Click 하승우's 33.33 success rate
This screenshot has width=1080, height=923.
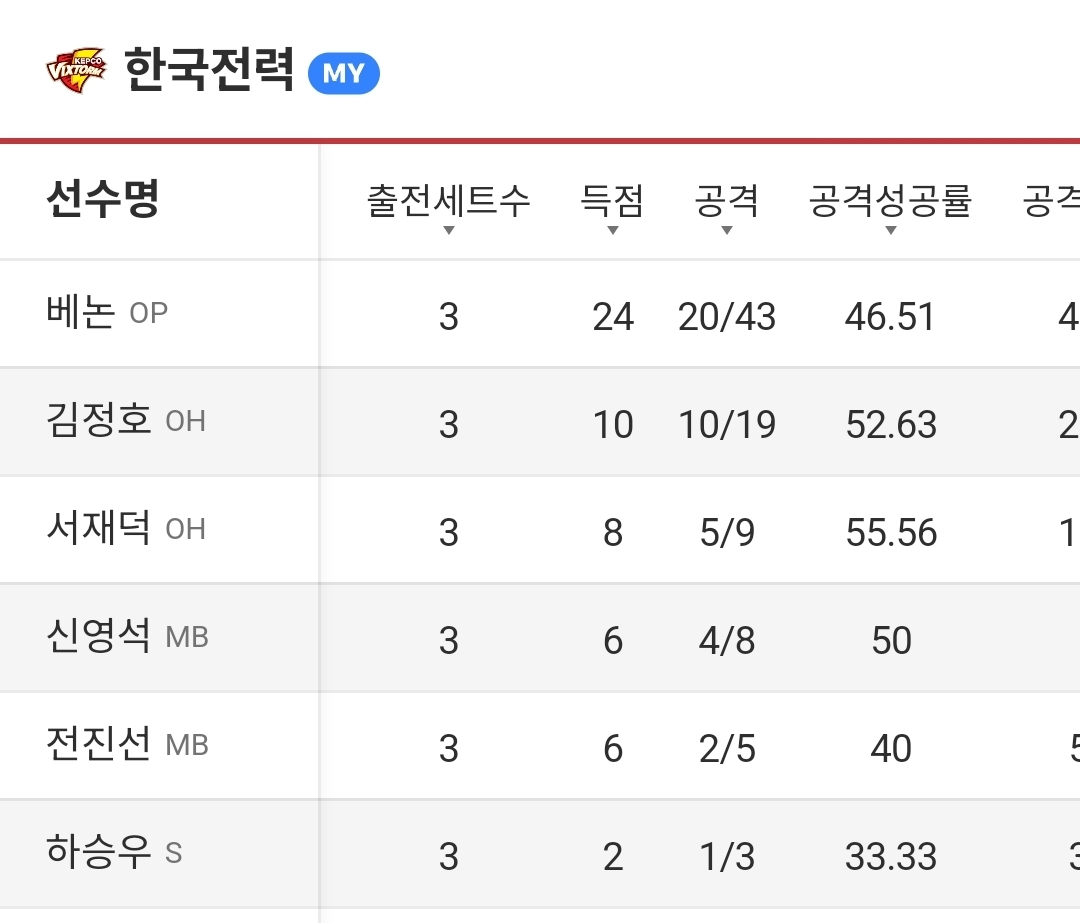click(x=891, y=857)
